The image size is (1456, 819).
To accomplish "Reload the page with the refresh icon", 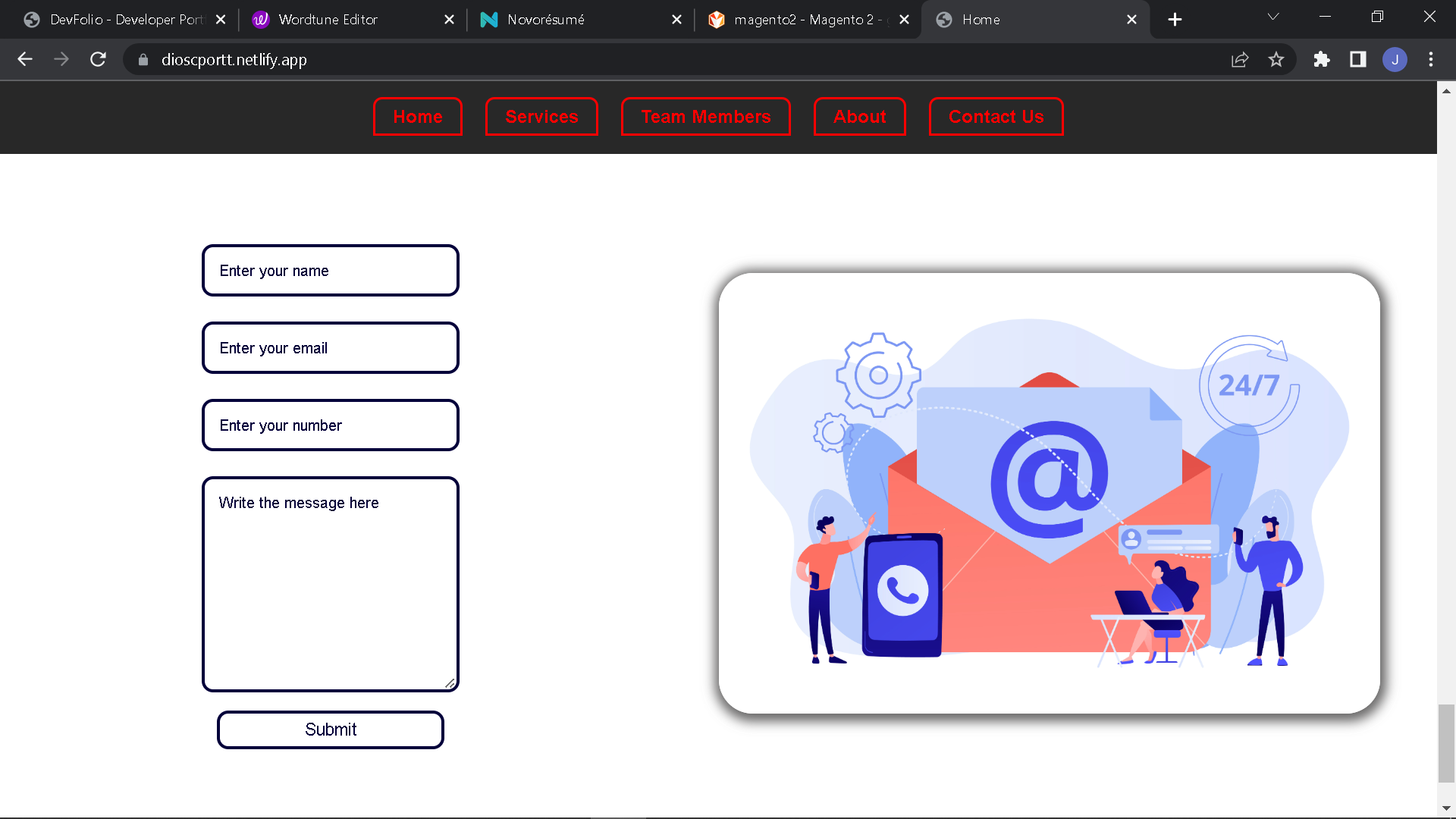I will tap(98, 59).
